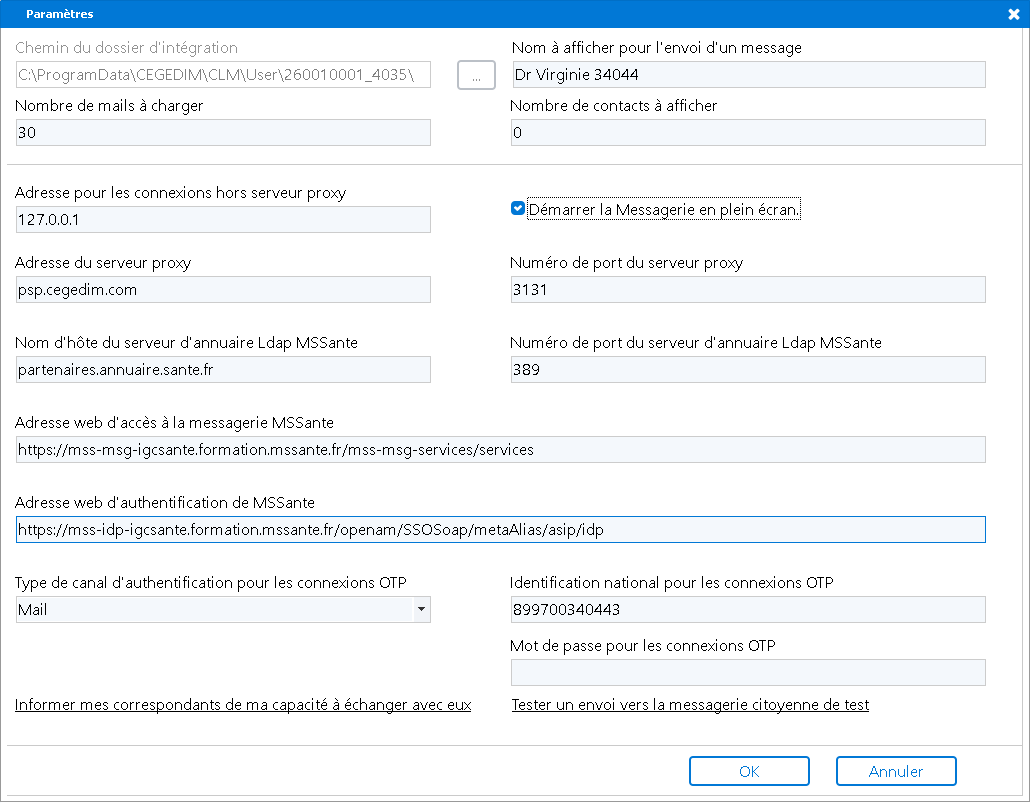The width and height of the screenshot is (1030, 803).
Task: Click the MSSante messaging web access address field
Action: pos(500,449)
